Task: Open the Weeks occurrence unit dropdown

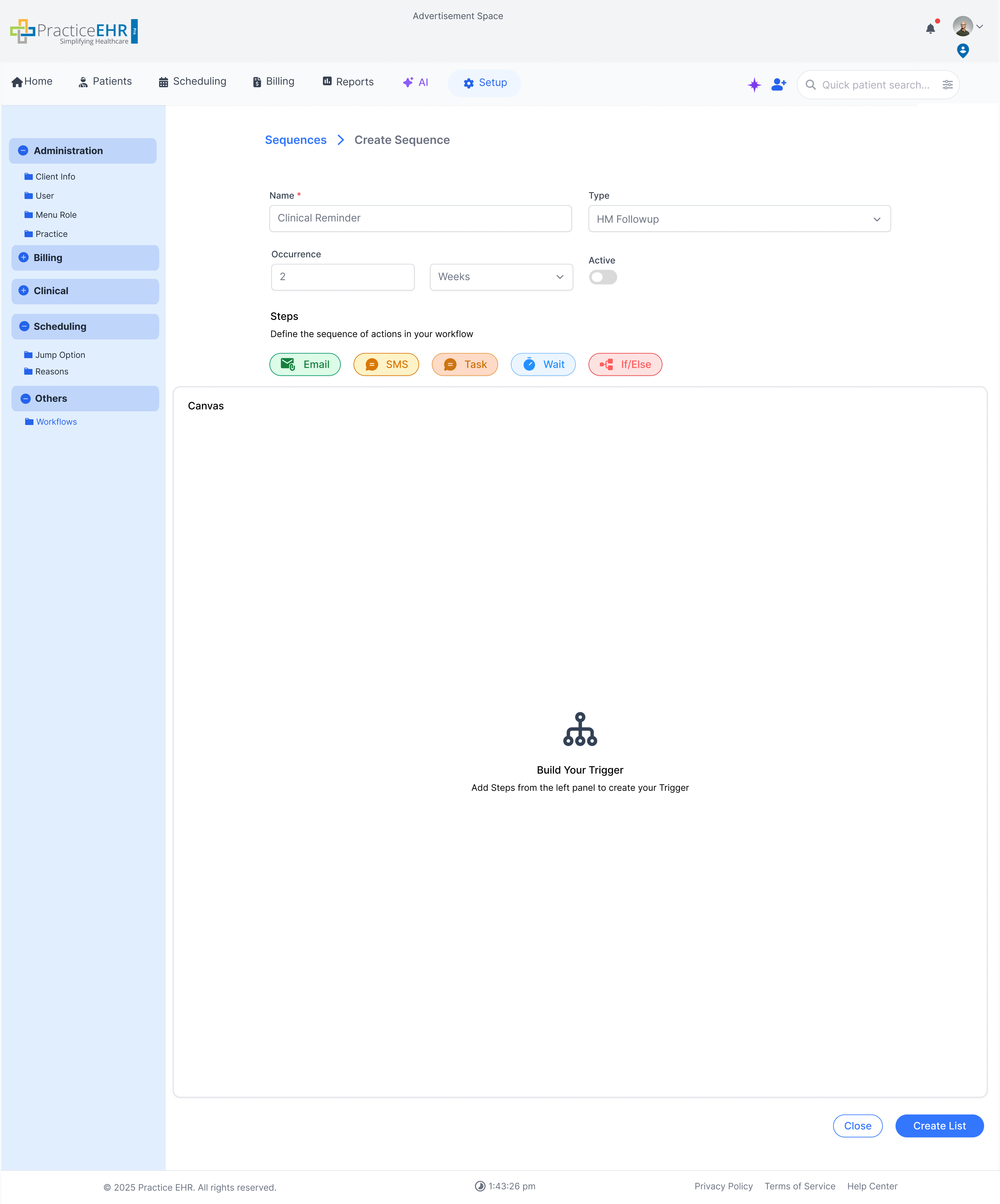Action: [501, 277]
